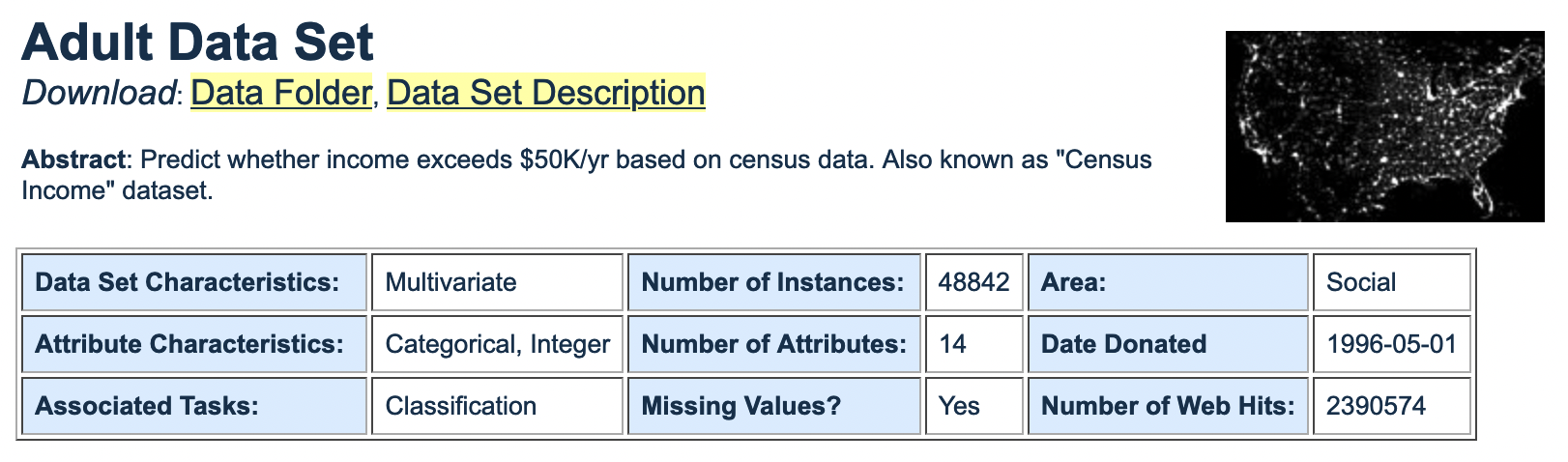Select the Associated Tasks label cell
The height and width of the screenshot is (462, 1568).
193,406
